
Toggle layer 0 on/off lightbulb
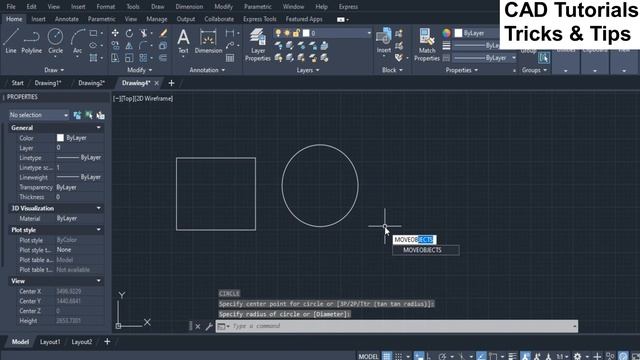tap(278, 33)
